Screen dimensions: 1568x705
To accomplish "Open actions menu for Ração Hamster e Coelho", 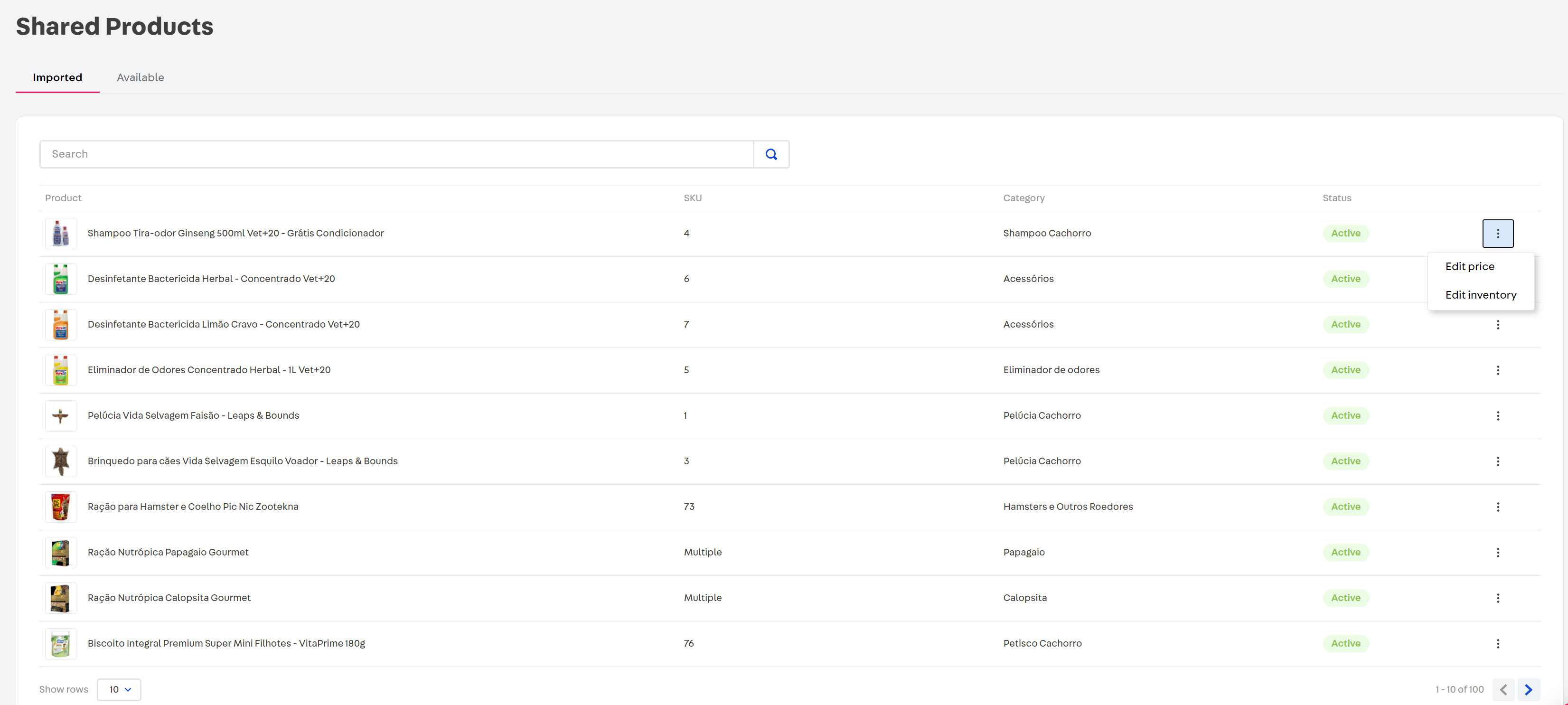I will click(1497, 507).
